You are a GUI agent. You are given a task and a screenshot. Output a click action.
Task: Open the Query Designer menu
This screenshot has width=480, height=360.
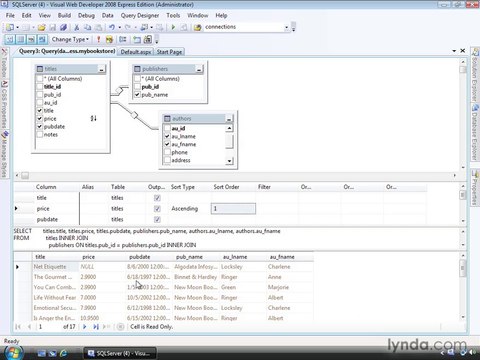coord(140,15)
